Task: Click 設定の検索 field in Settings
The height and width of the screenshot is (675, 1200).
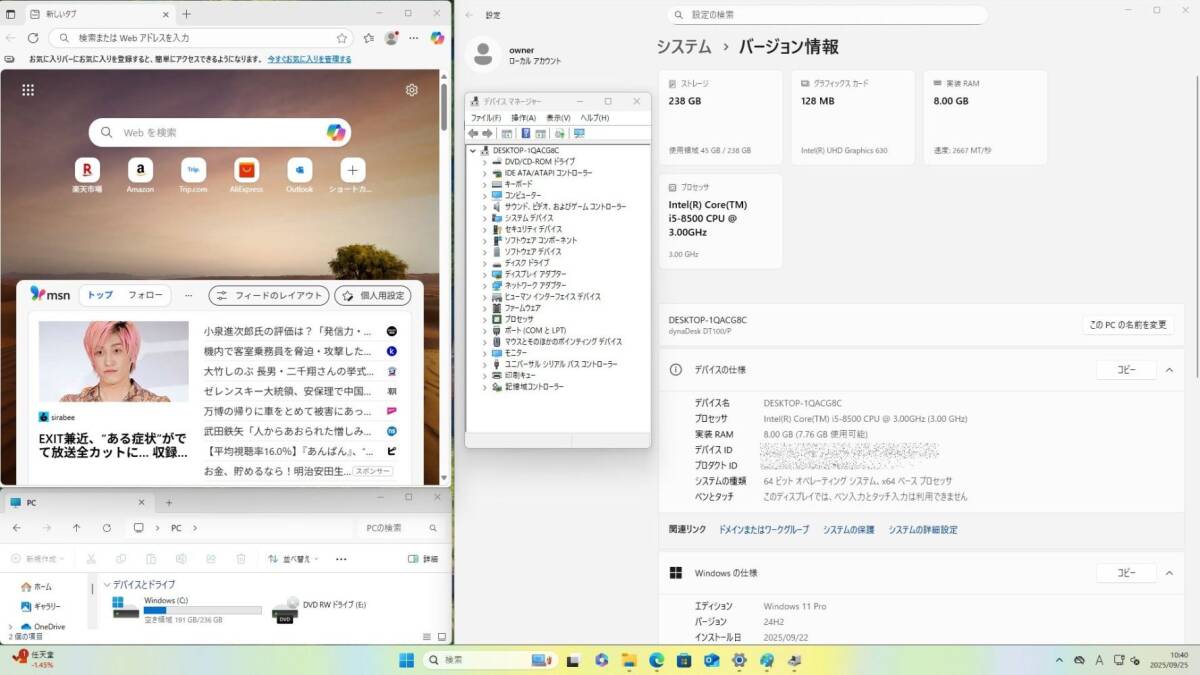Action: [x=827, y=15]
